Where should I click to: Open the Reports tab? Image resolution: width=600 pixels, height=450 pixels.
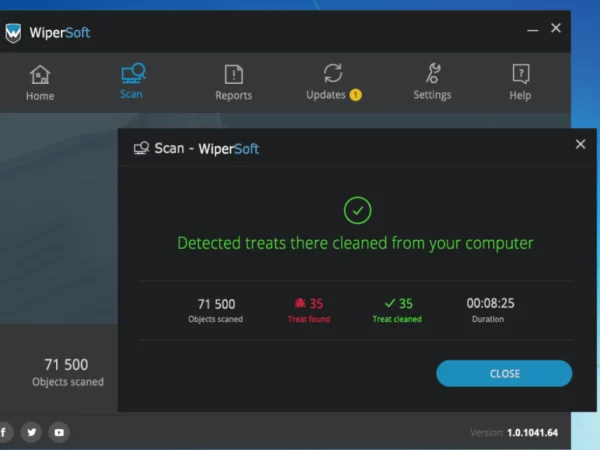click(233, 83)
